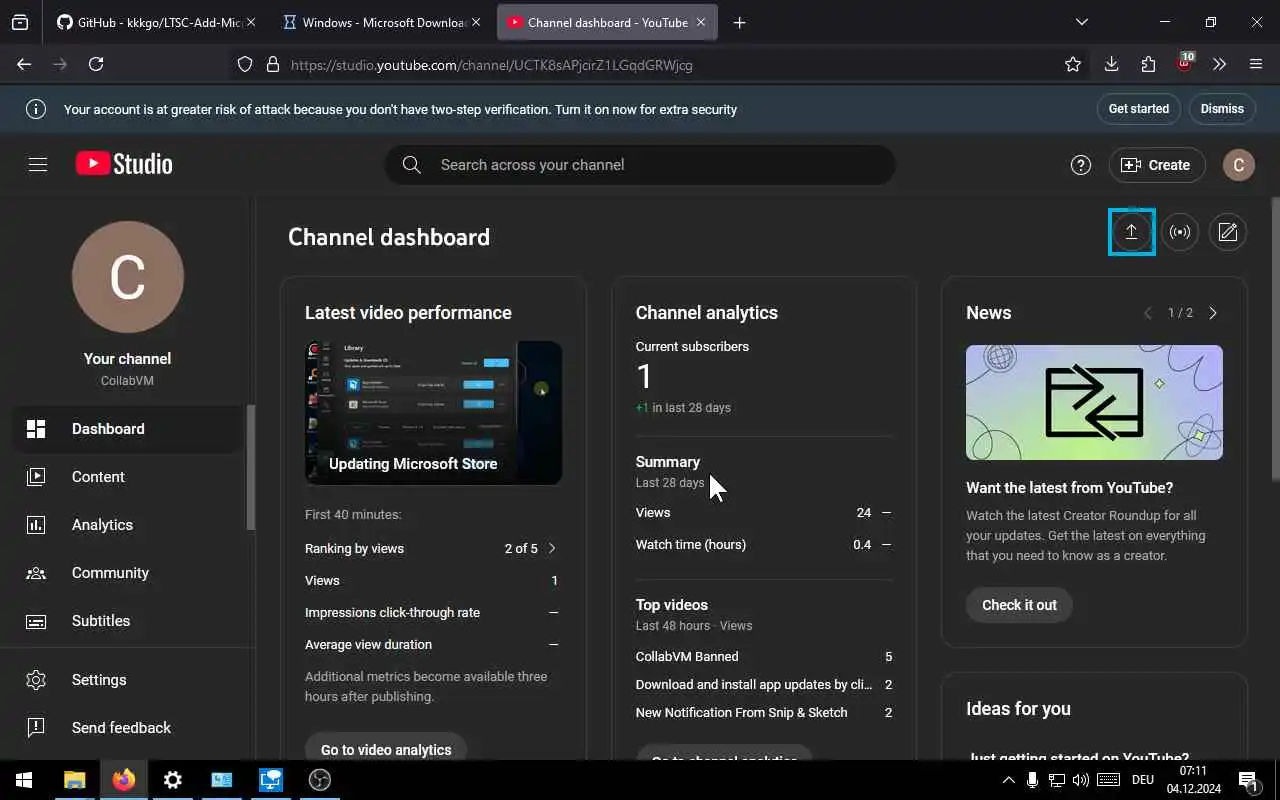Click Go to video analytics
This screenshot has width=1280, height=800.
(386, 749)
